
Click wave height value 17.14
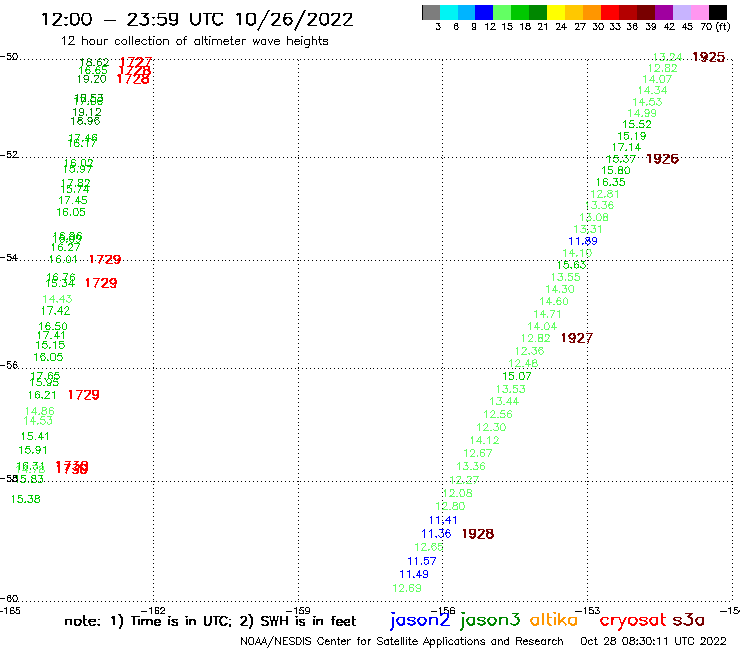click(x=626, y=147)
